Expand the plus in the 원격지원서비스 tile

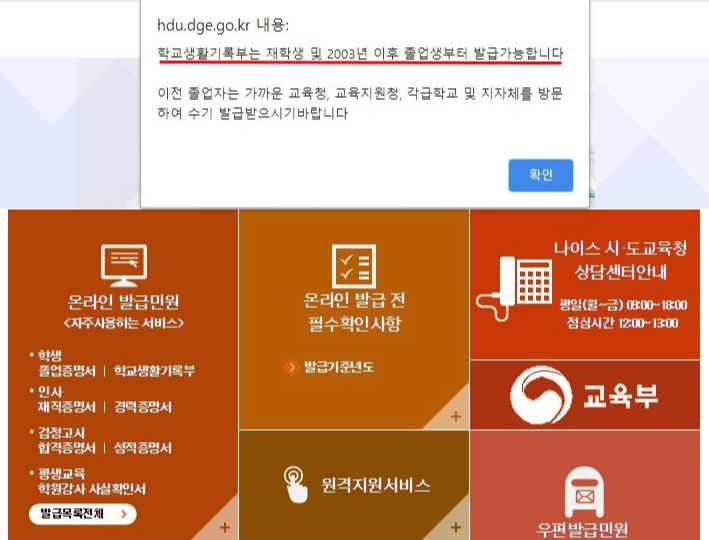coord(456,527)
